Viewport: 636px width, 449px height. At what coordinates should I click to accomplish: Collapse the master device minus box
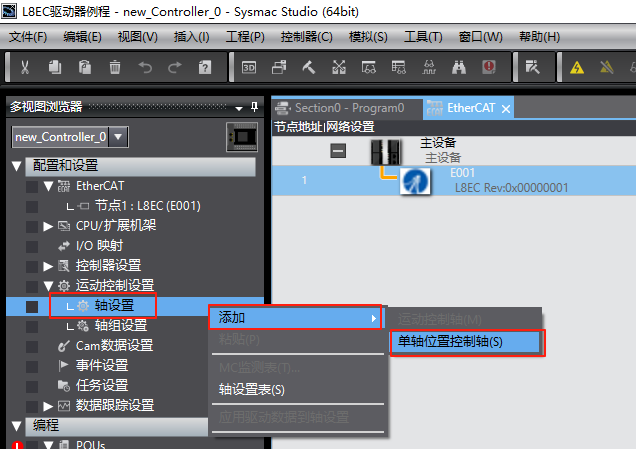[338, 151]
